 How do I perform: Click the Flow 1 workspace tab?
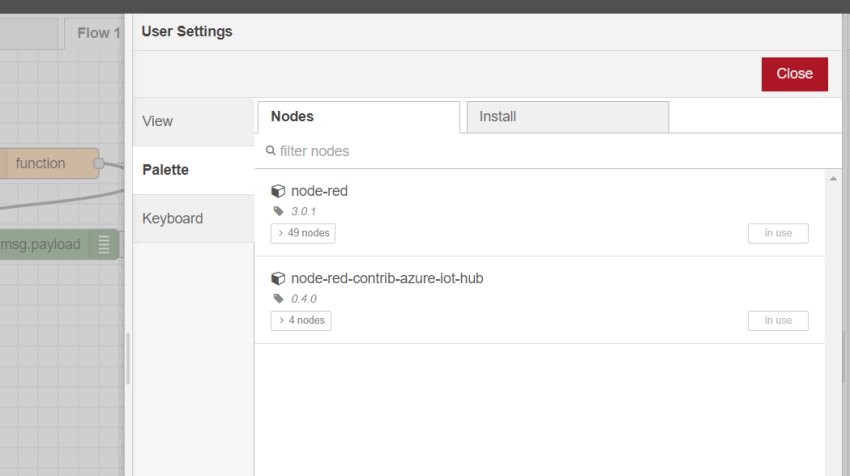click(x=98, y=33)
